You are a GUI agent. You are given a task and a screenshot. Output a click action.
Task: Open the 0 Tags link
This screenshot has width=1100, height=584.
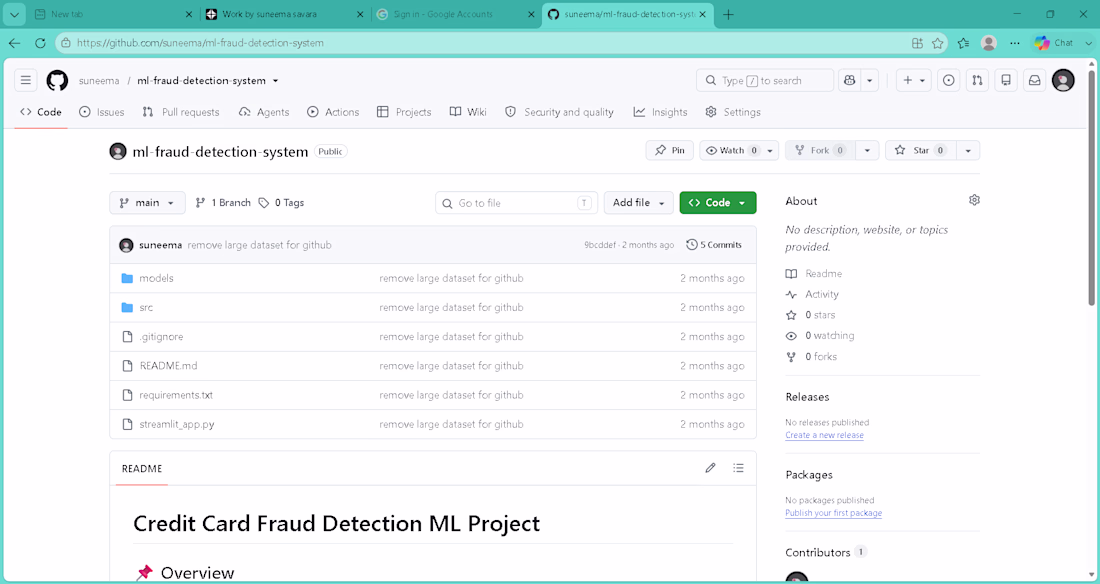pyautogui.click(x=281, y=202)
